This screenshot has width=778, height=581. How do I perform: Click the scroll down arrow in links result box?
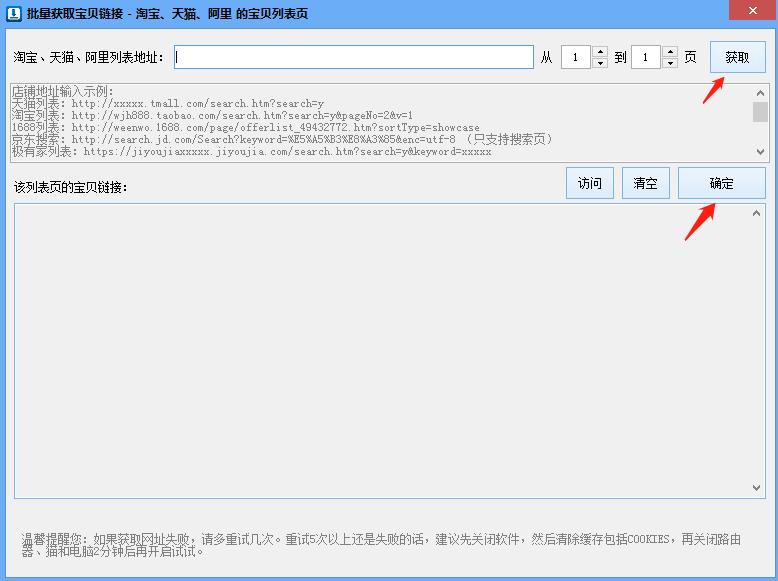click(x=756, y=488)
